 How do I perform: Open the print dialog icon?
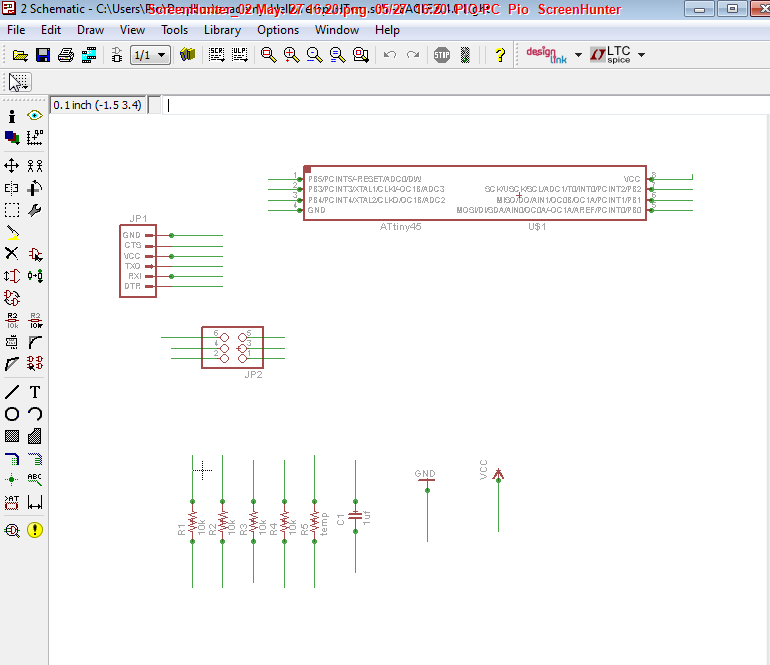[x=66, y=55]
